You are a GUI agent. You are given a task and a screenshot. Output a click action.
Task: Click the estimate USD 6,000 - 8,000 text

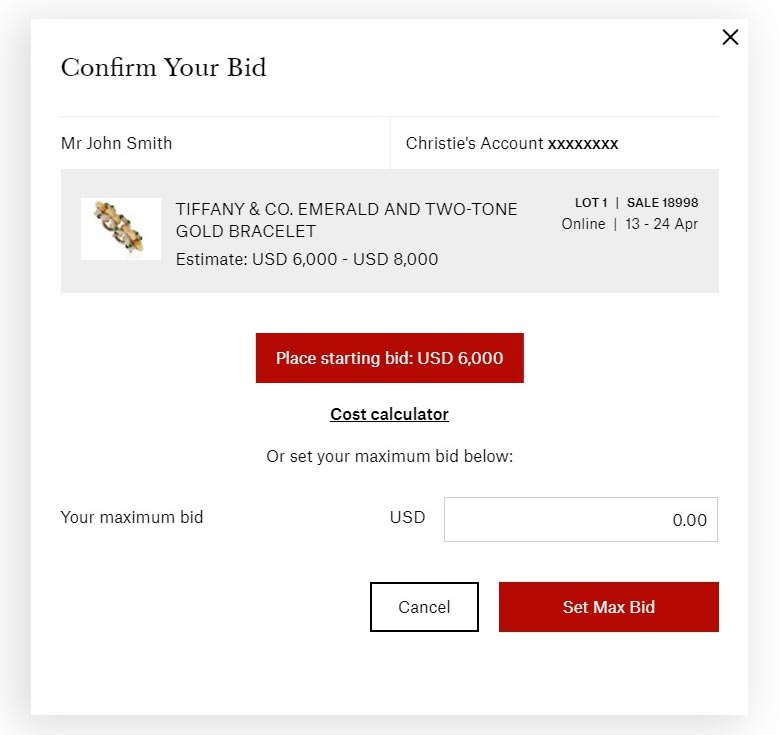(306, 259)
